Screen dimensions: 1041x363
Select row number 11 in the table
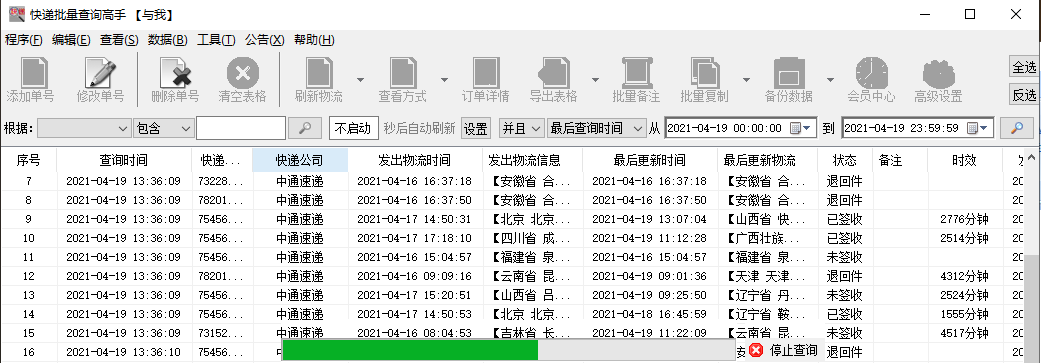[x=29, y=257]
